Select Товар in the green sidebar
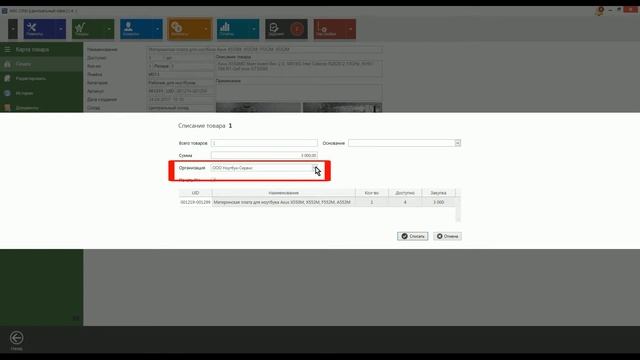Viewport: 640px width, 360px height. [x=41, y=64]
